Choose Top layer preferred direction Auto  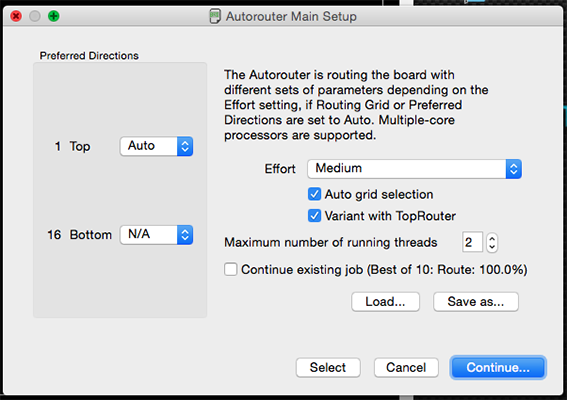pos(156,146)
